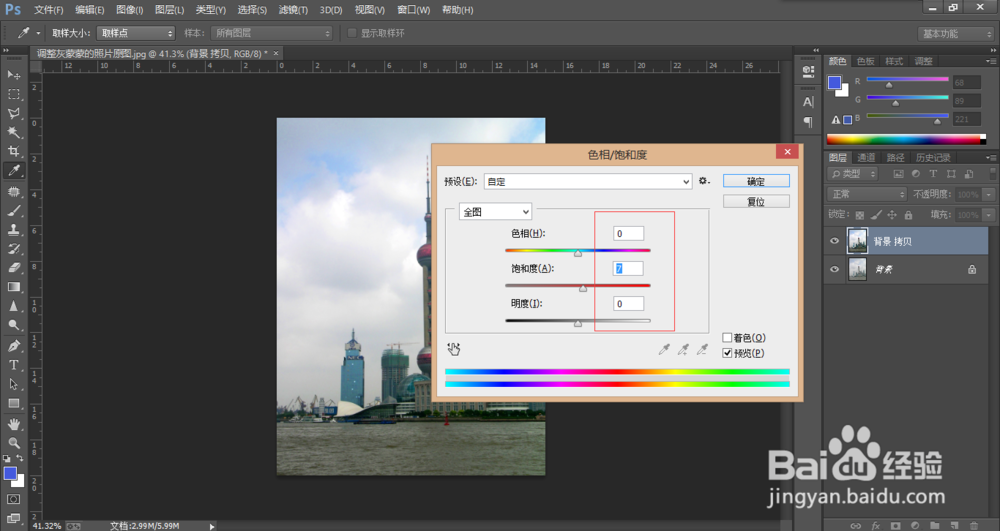Hide the 背景 拷贝 layer eye
Viewport: 1000px width, 531px height.
(x=834, y=241)
